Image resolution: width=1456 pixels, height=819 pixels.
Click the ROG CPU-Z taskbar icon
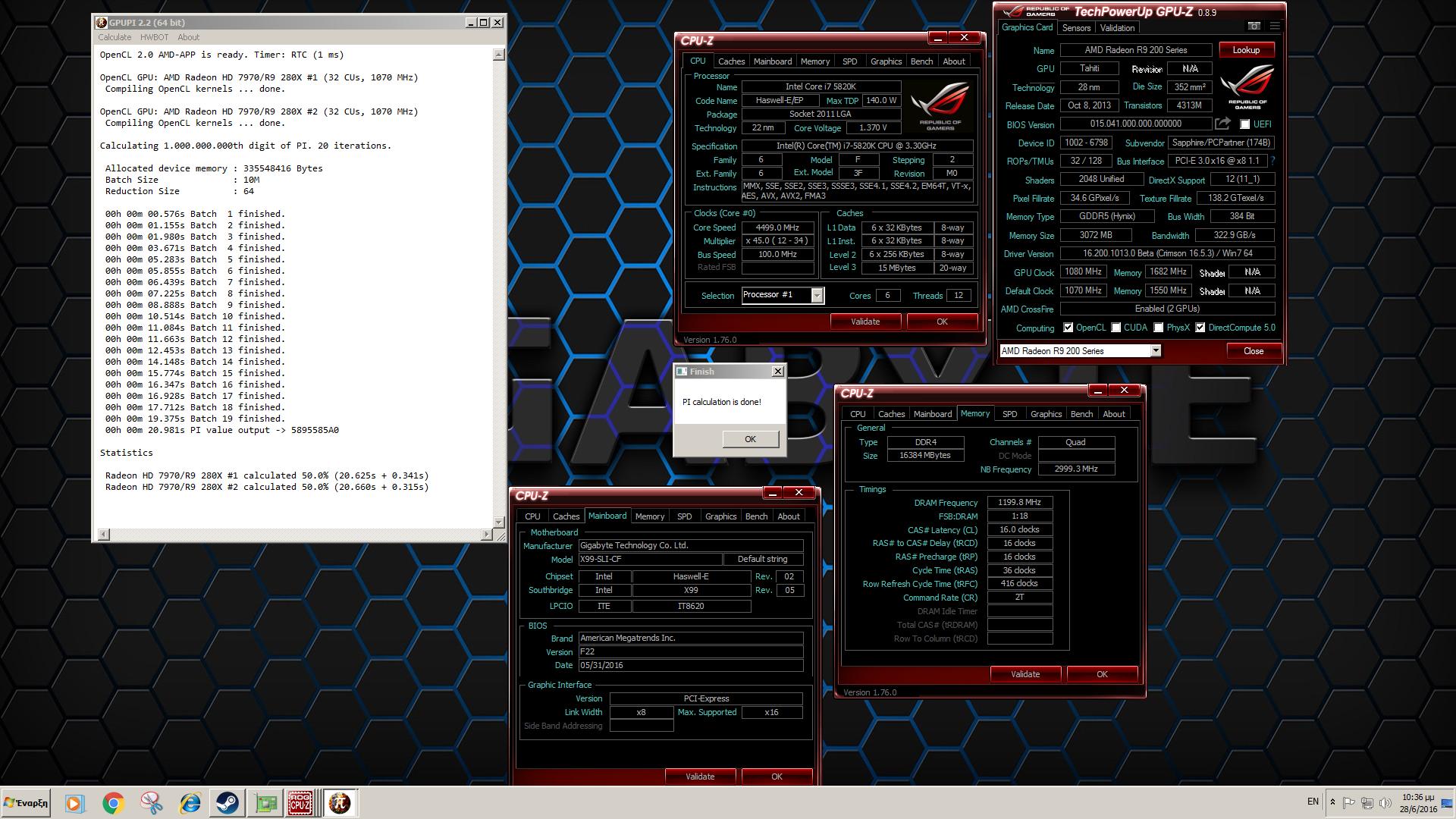coord(300,803)
